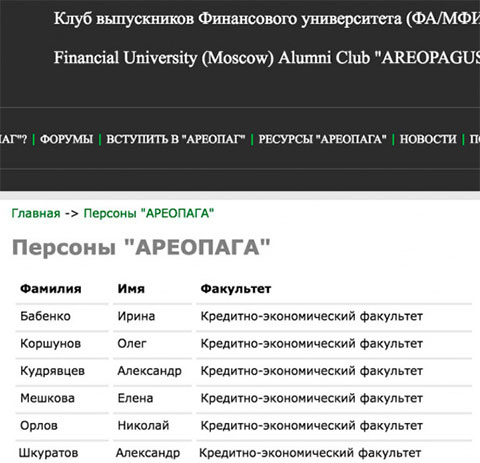
Task: Select surname Коршунов in the table
Action: pyautogui.click(x=51, y=343)
